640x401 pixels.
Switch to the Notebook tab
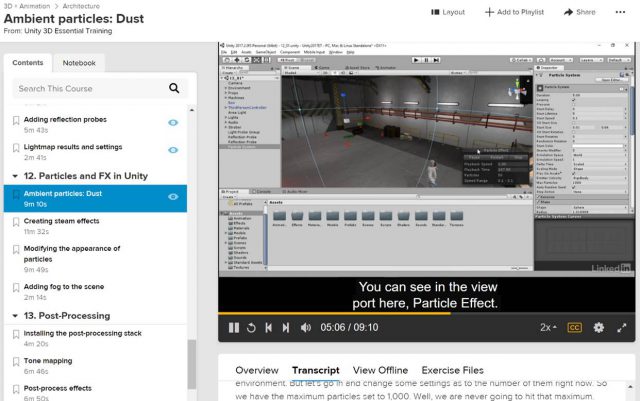coord(79,63)
